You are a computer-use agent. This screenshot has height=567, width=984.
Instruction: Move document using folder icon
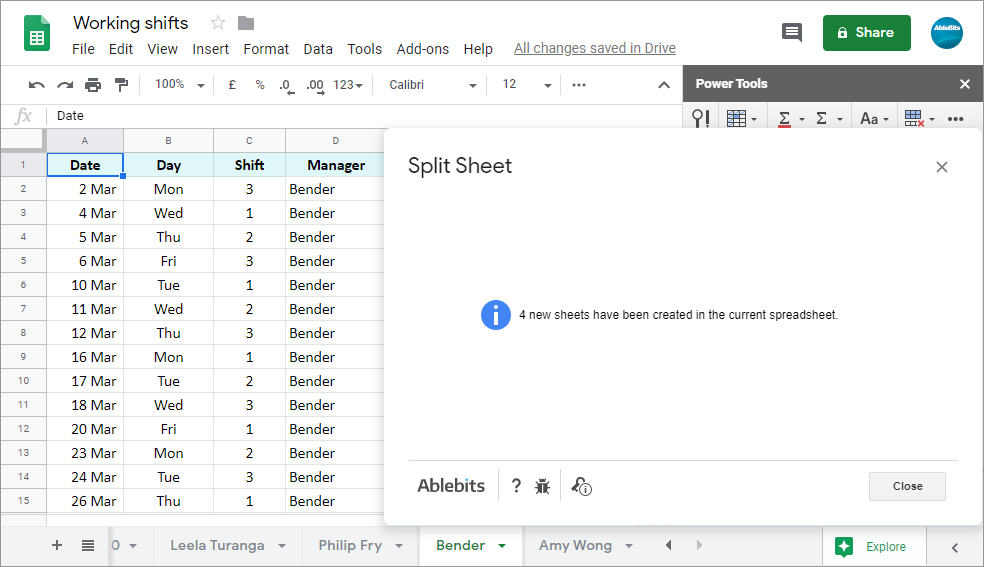(246, 23)
